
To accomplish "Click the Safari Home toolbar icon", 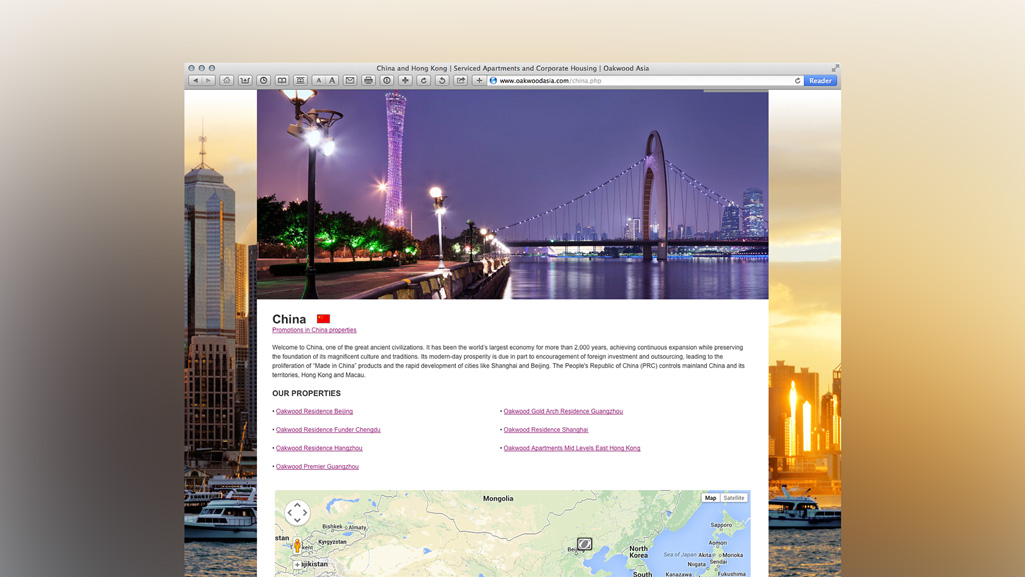I will tap(227, 81).
